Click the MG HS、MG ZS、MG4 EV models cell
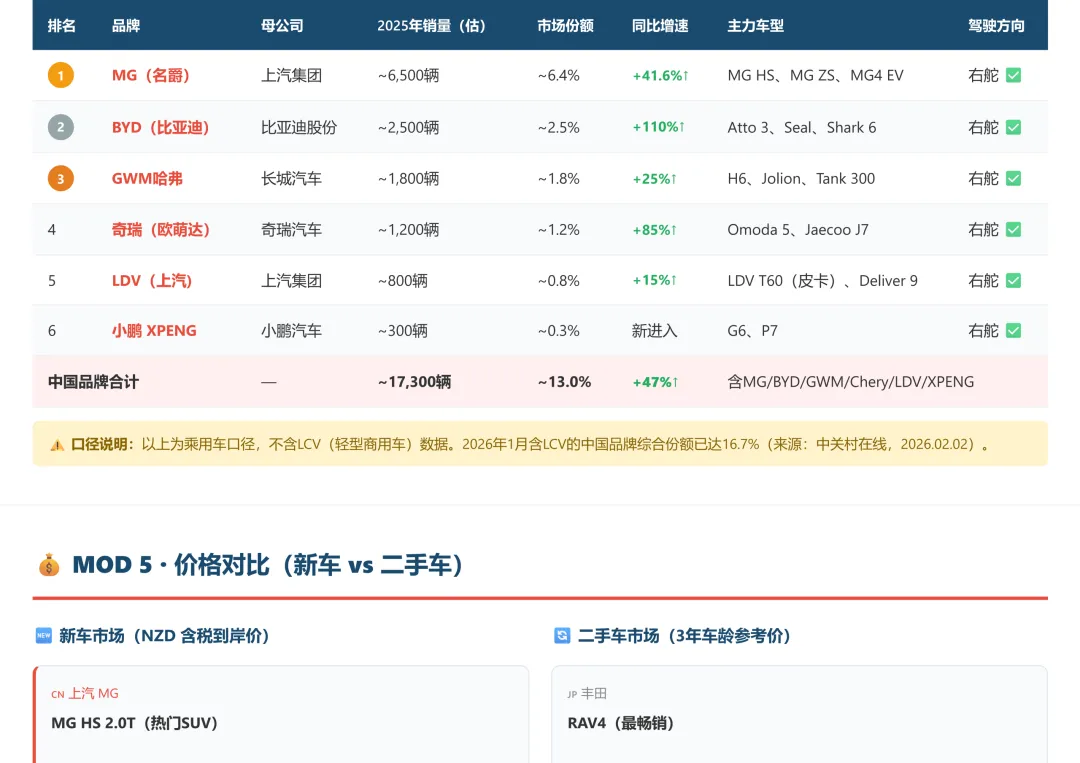The image size is (1080, 763). click(x=816, y=76)
